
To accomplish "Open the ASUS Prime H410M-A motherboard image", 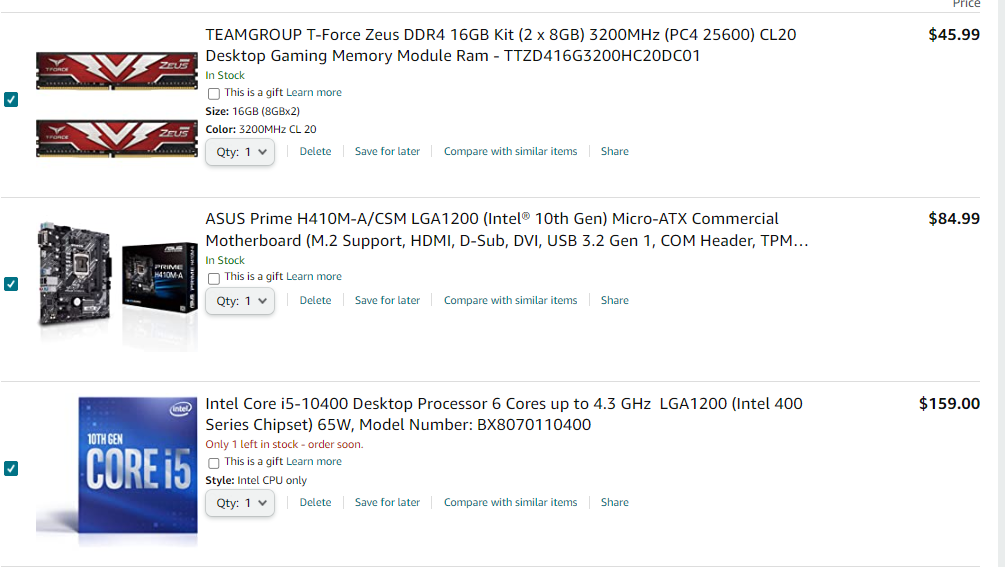I will [x=117, y=283].
